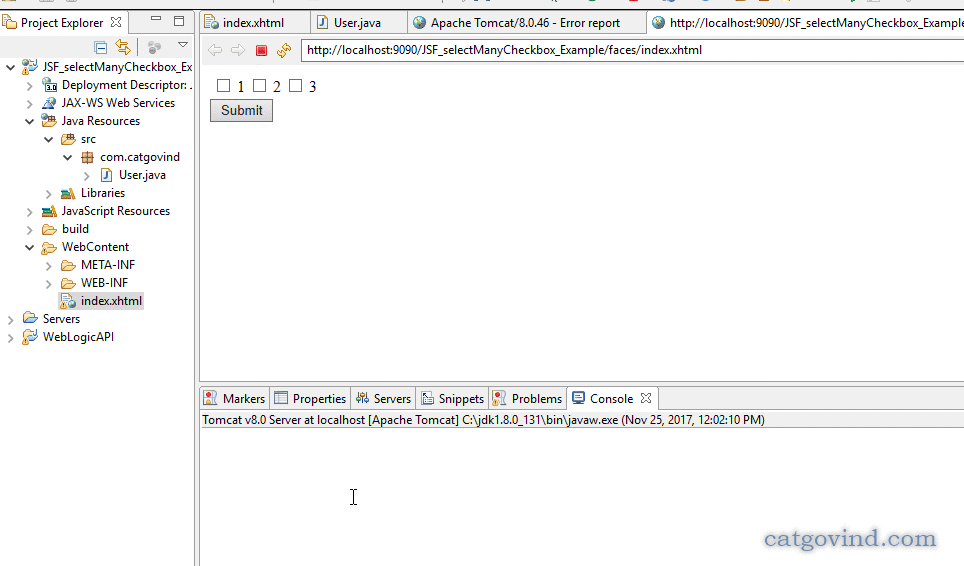Image resolution: width=964 pixels, height=566 pixels.
Task: Click Project Explorer view title
Action: (62, 23)
